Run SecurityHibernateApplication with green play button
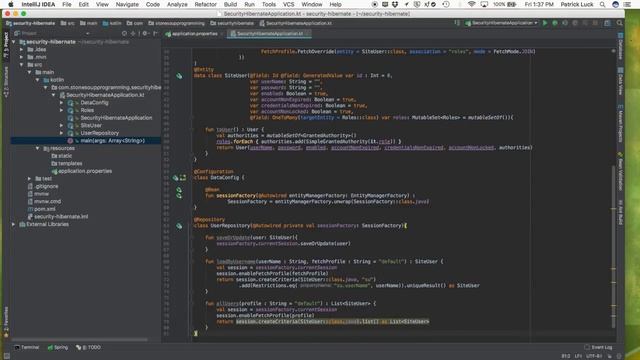640x360 pixels. point(545,23)
